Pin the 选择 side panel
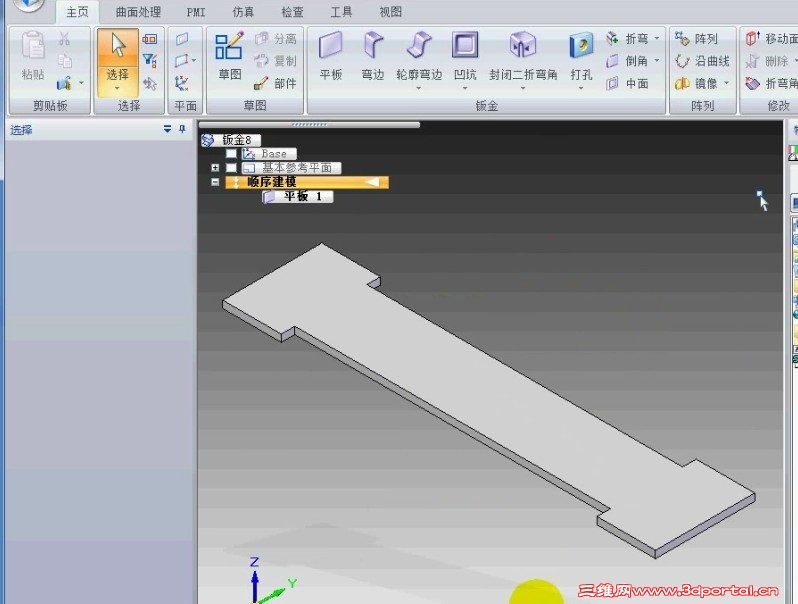The height and width of the screenshot is (604, 798). pyautogui.click(x=182, y=129)
